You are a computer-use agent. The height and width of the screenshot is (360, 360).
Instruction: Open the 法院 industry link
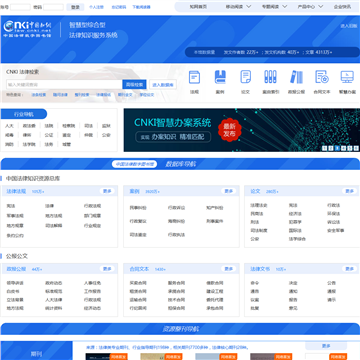point(49,126)
